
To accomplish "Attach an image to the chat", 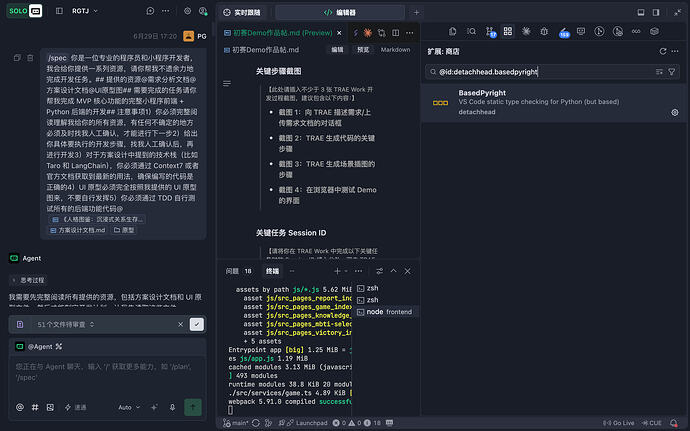I will coord(50,407).
